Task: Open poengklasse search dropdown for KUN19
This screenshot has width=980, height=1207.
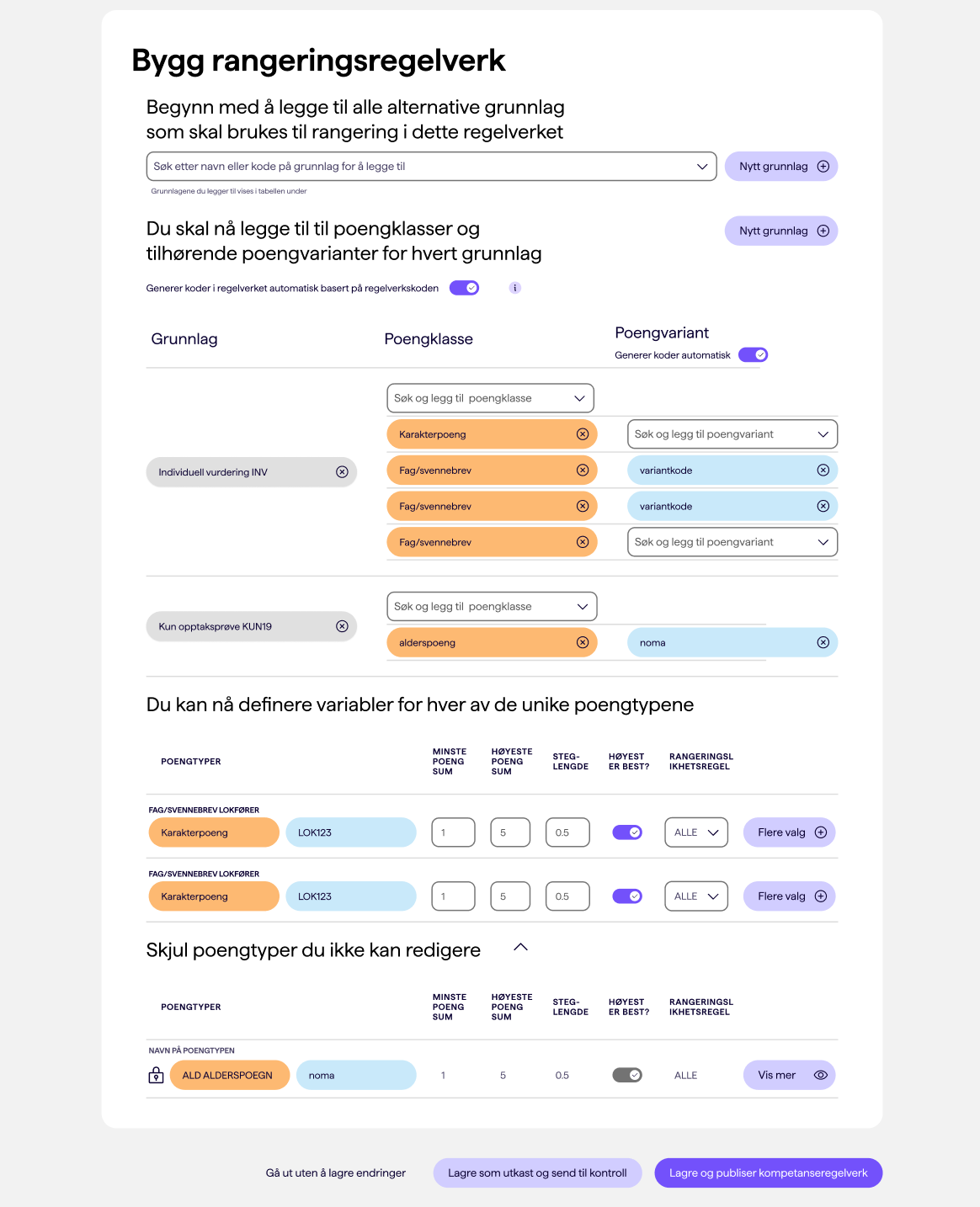Action: pos(492,607)
